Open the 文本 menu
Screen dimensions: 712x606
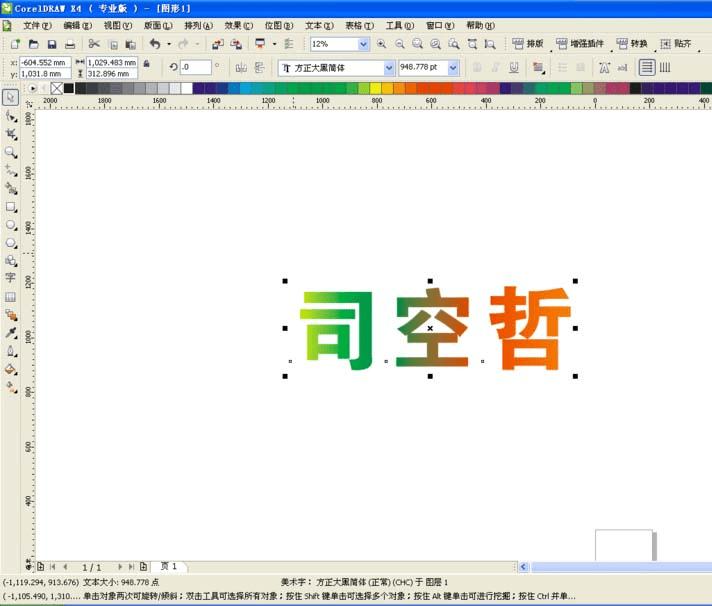pos(319,26)
